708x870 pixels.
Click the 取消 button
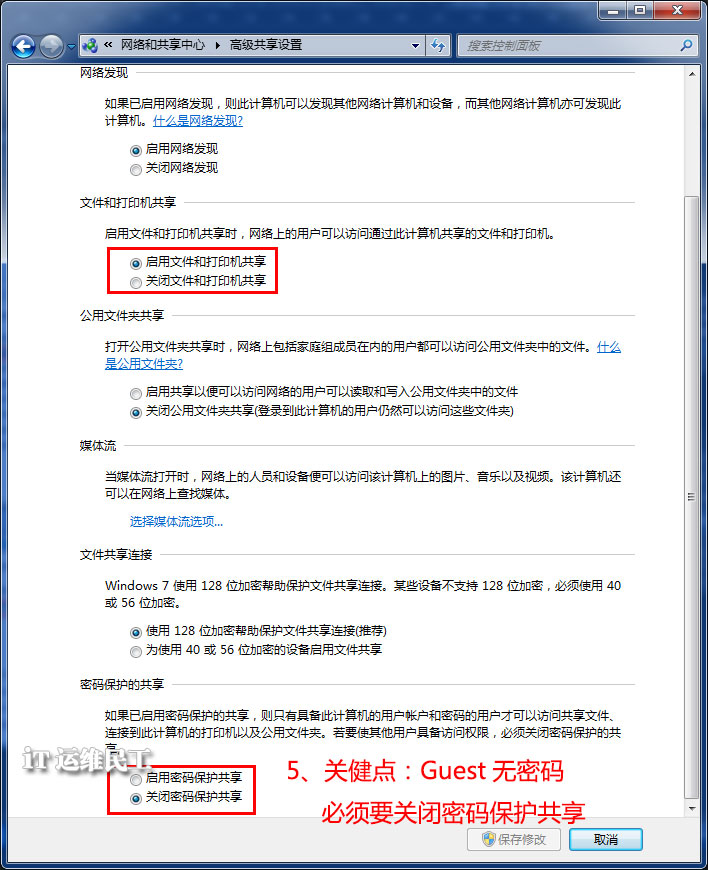[x=605, y=839]
